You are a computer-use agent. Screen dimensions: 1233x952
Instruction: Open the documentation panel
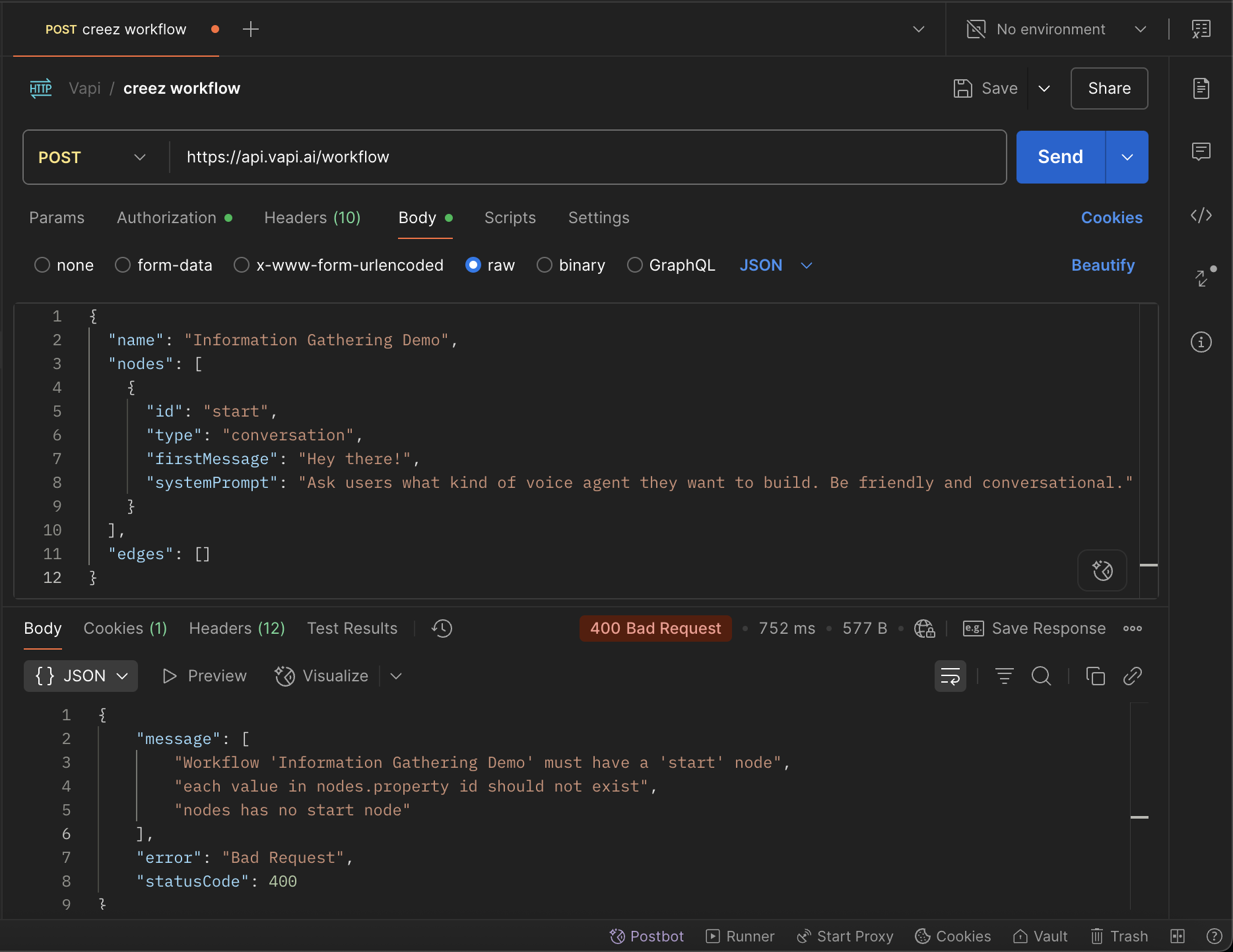[x=1201, y=88]
